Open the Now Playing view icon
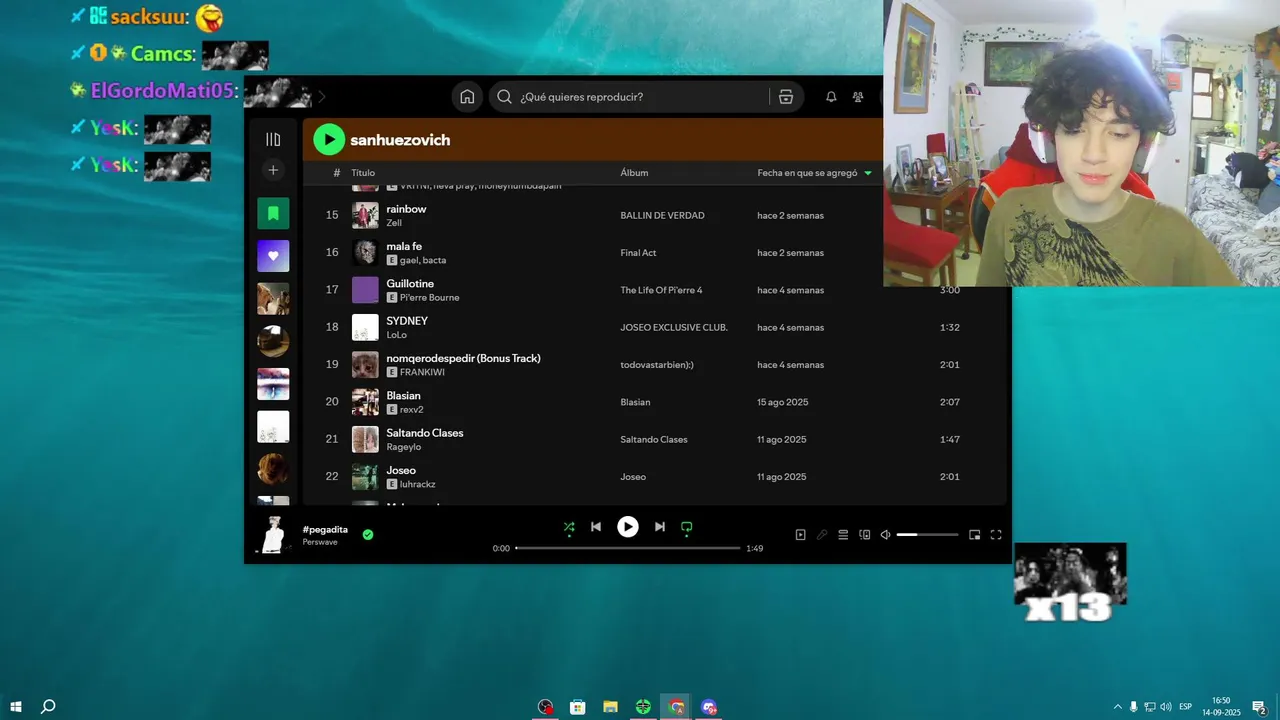 click(801, 535)
